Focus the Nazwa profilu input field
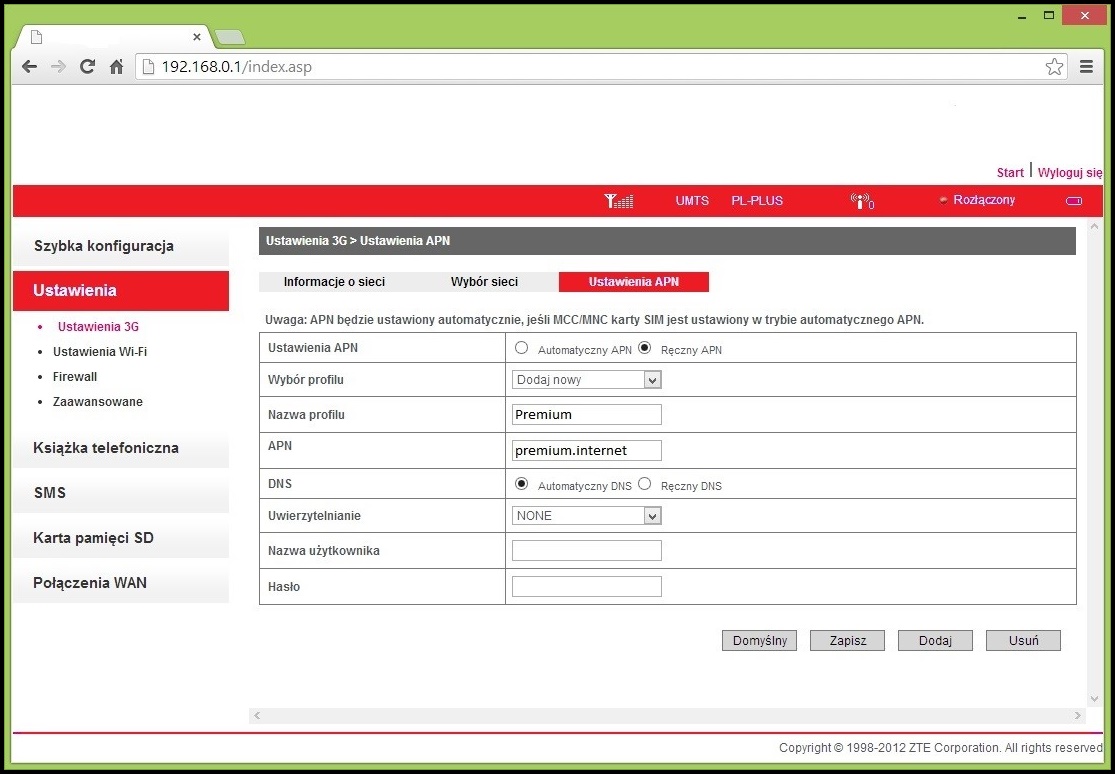Viewport: 1115px width, 774px height. pyautogui.click(x=587, y=415)
